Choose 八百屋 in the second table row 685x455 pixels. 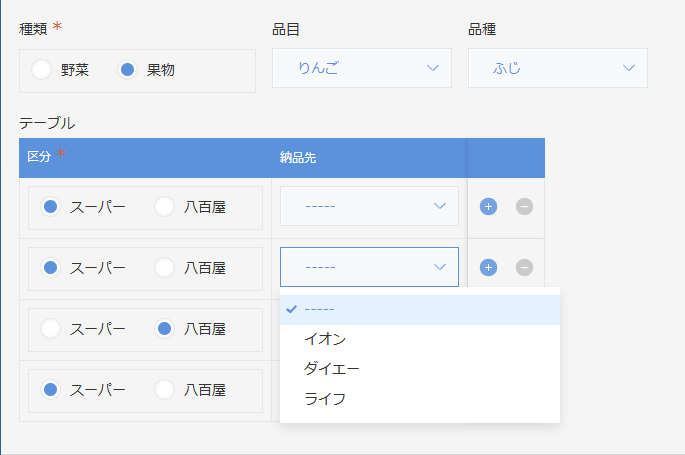click(165, 268)
